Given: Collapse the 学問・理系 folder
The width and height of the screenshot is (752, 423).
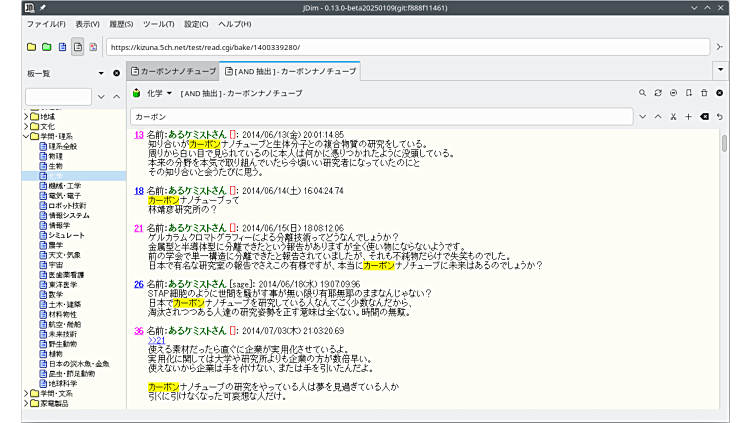Looking at the screenshot, I should tap(26, 137).
